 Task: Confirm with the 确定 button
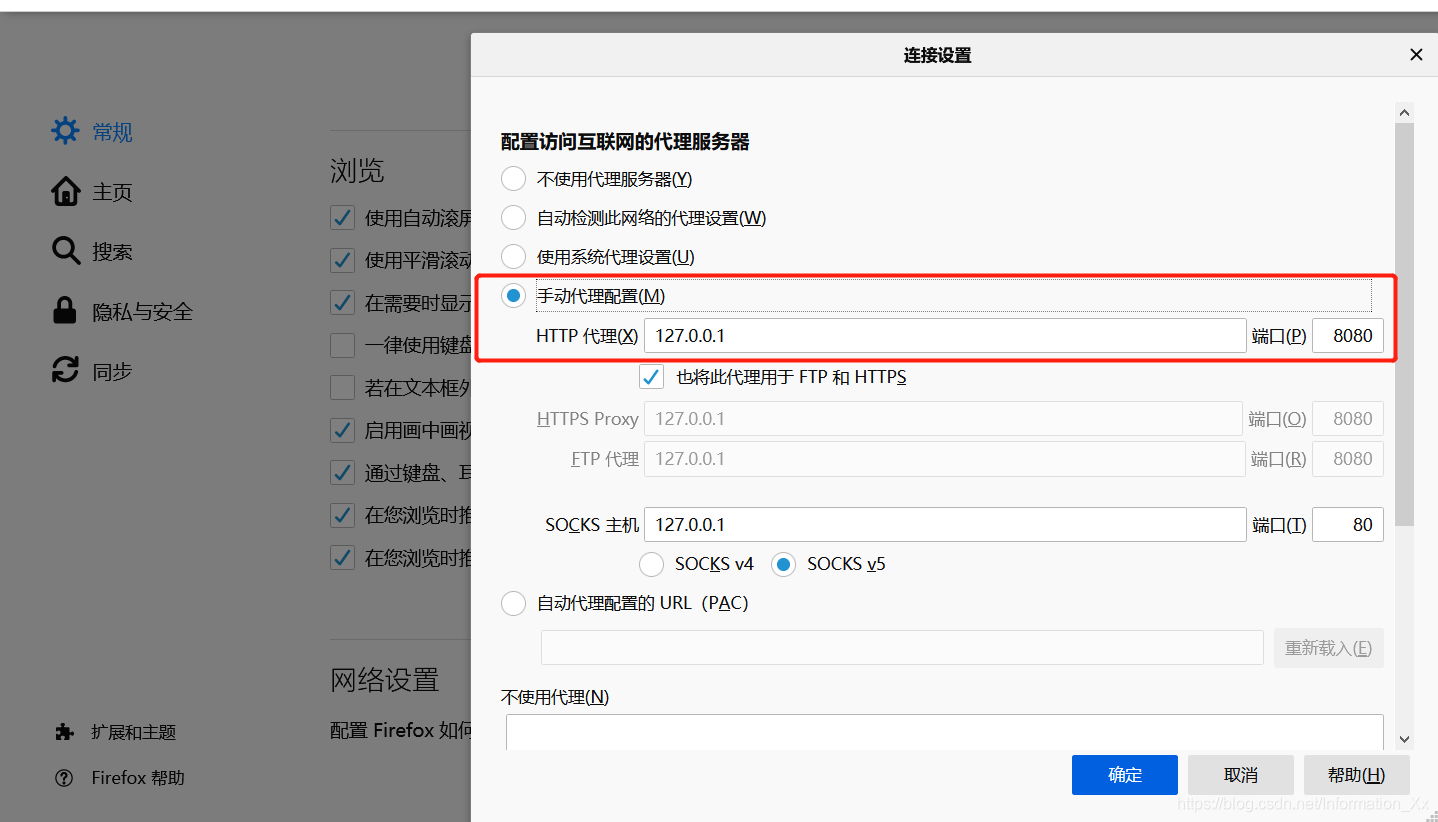(1125, 775)
